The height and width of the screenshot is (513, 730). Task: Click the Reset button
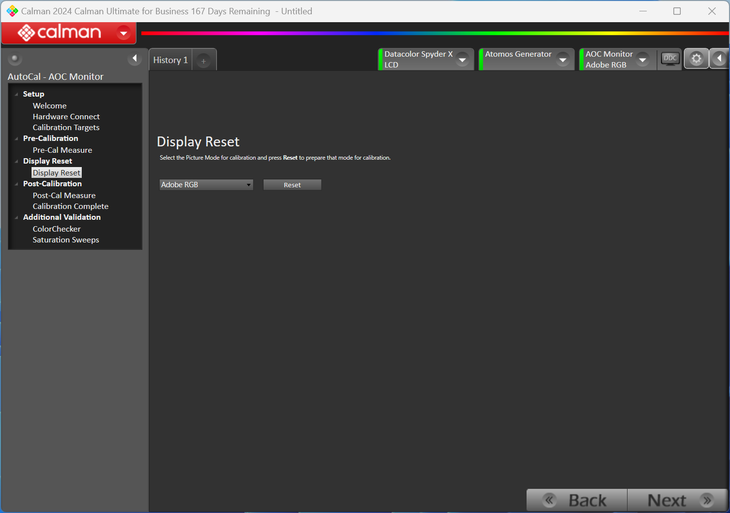click(x=292, y=185)
